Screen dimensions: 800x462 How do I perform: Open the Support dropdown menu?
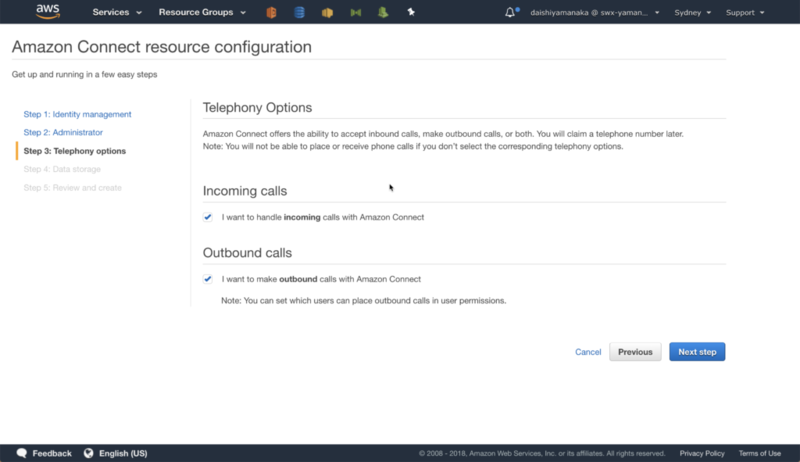point(745,12)
